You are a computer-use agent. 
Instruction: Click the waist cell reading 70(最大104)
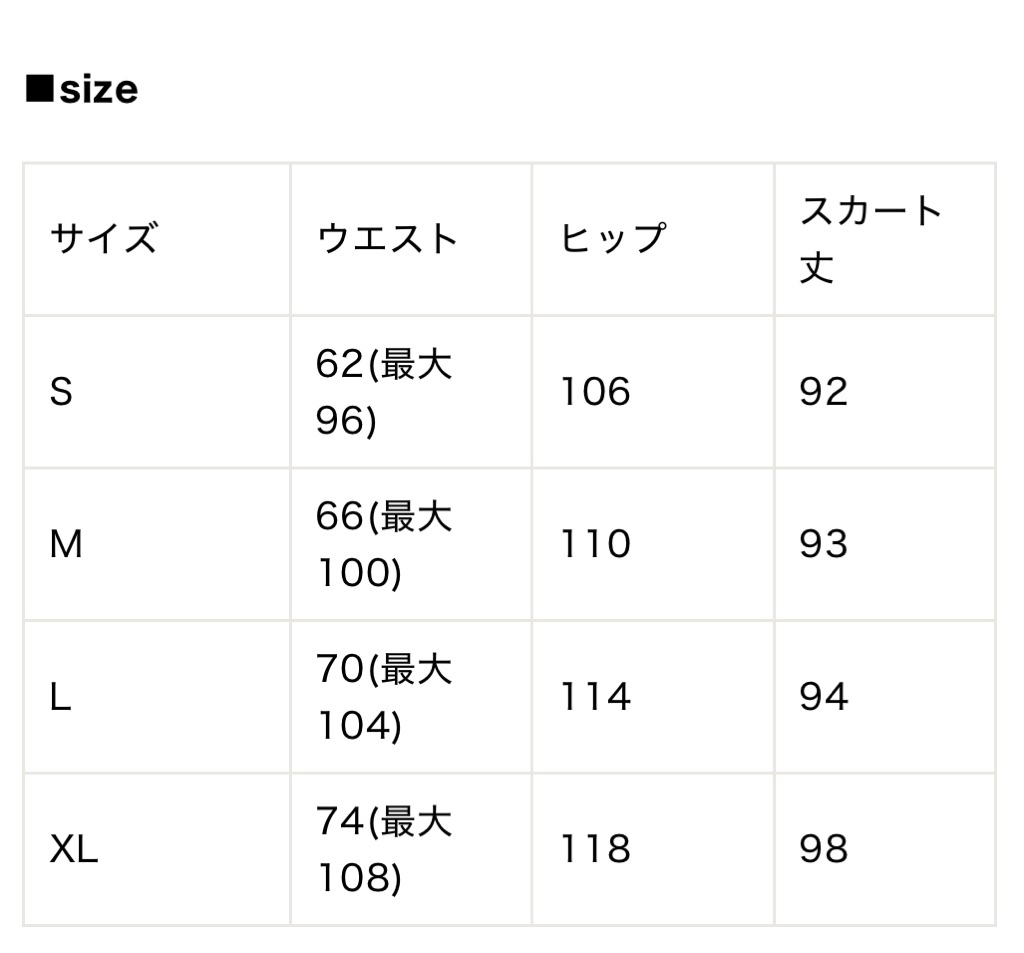(385, 697)
